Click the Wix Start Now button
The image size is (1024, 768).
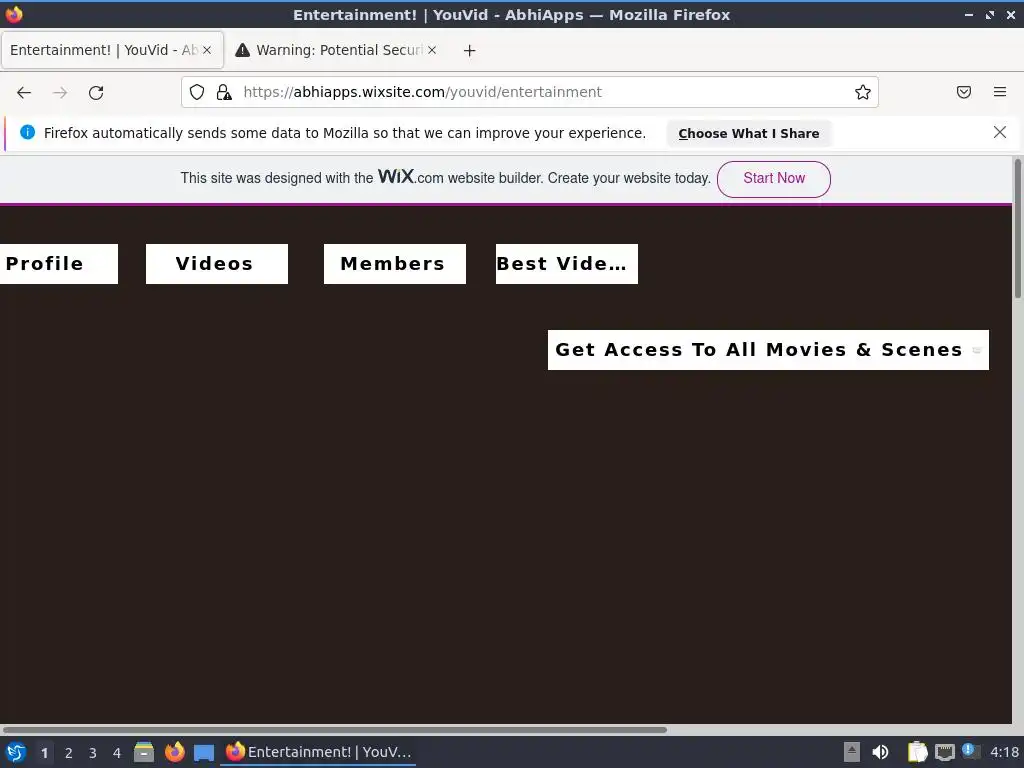tap(774, 179)
